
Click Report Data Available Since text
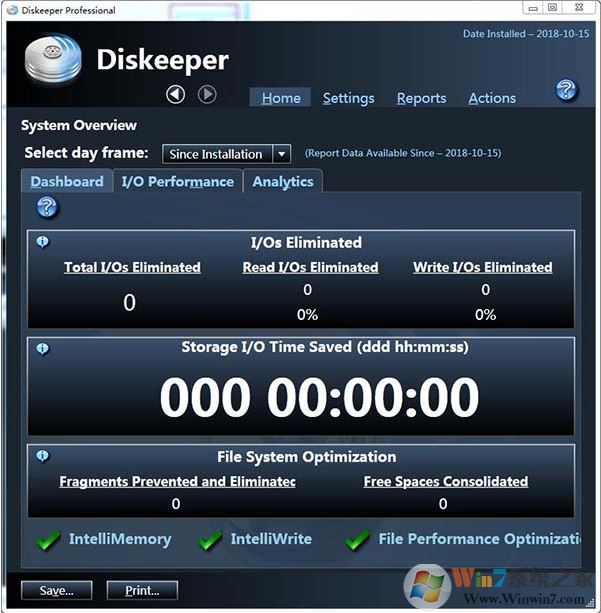(x=403, y=153)
